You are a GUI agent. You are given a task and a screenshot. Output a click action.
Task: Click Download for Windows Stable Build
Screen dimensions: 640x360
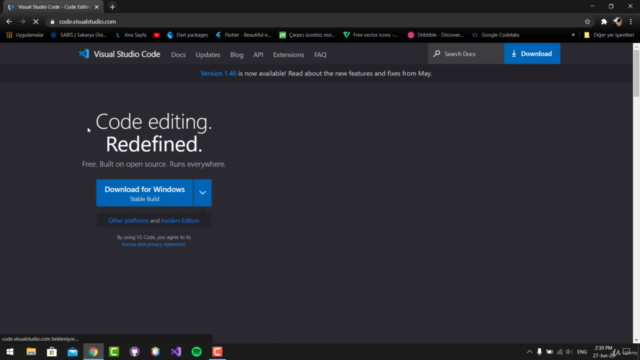[144, 193]
